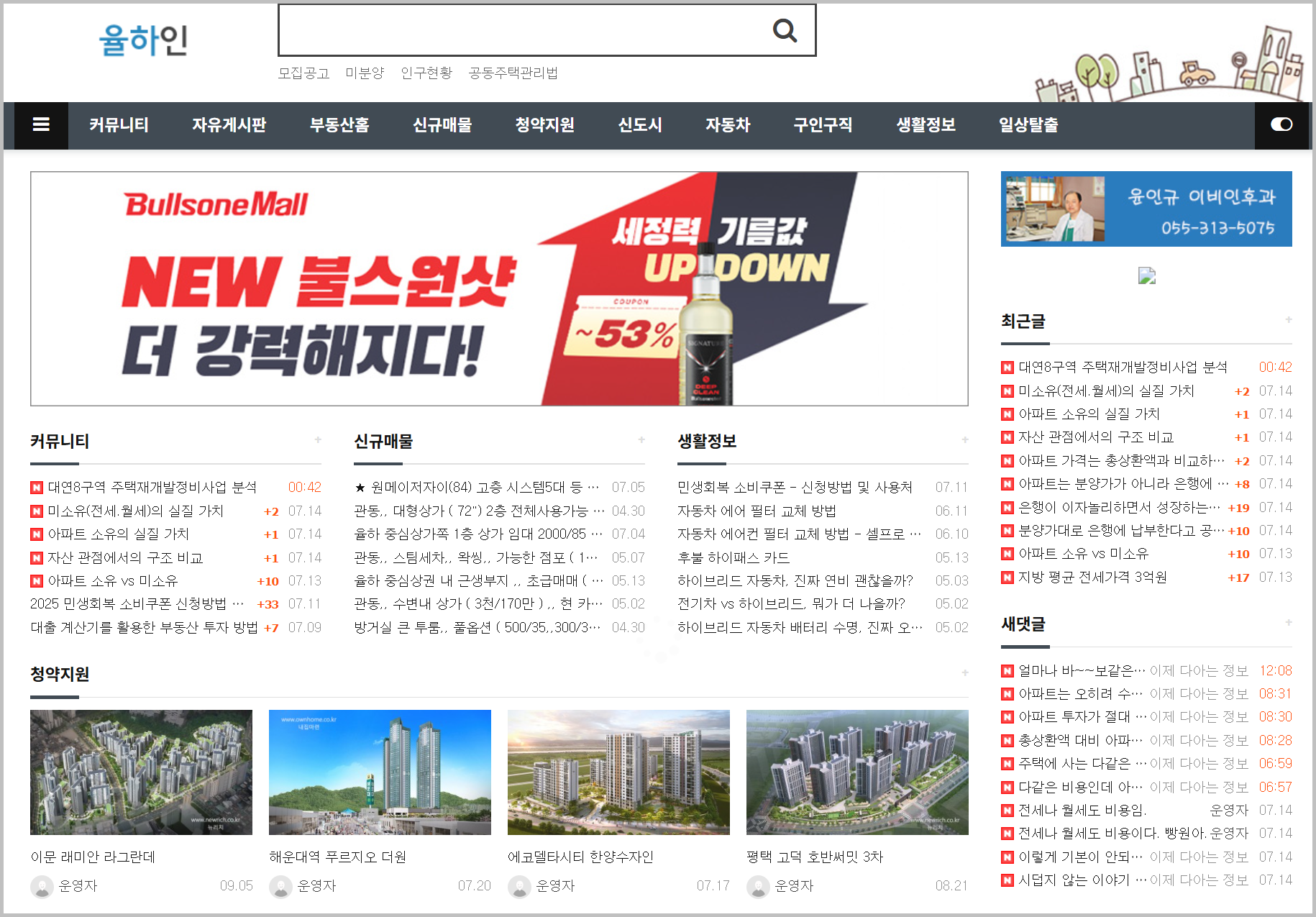Expand the 신규매물 section plus icon
1316x917 pixels.
tap(641, 439)
